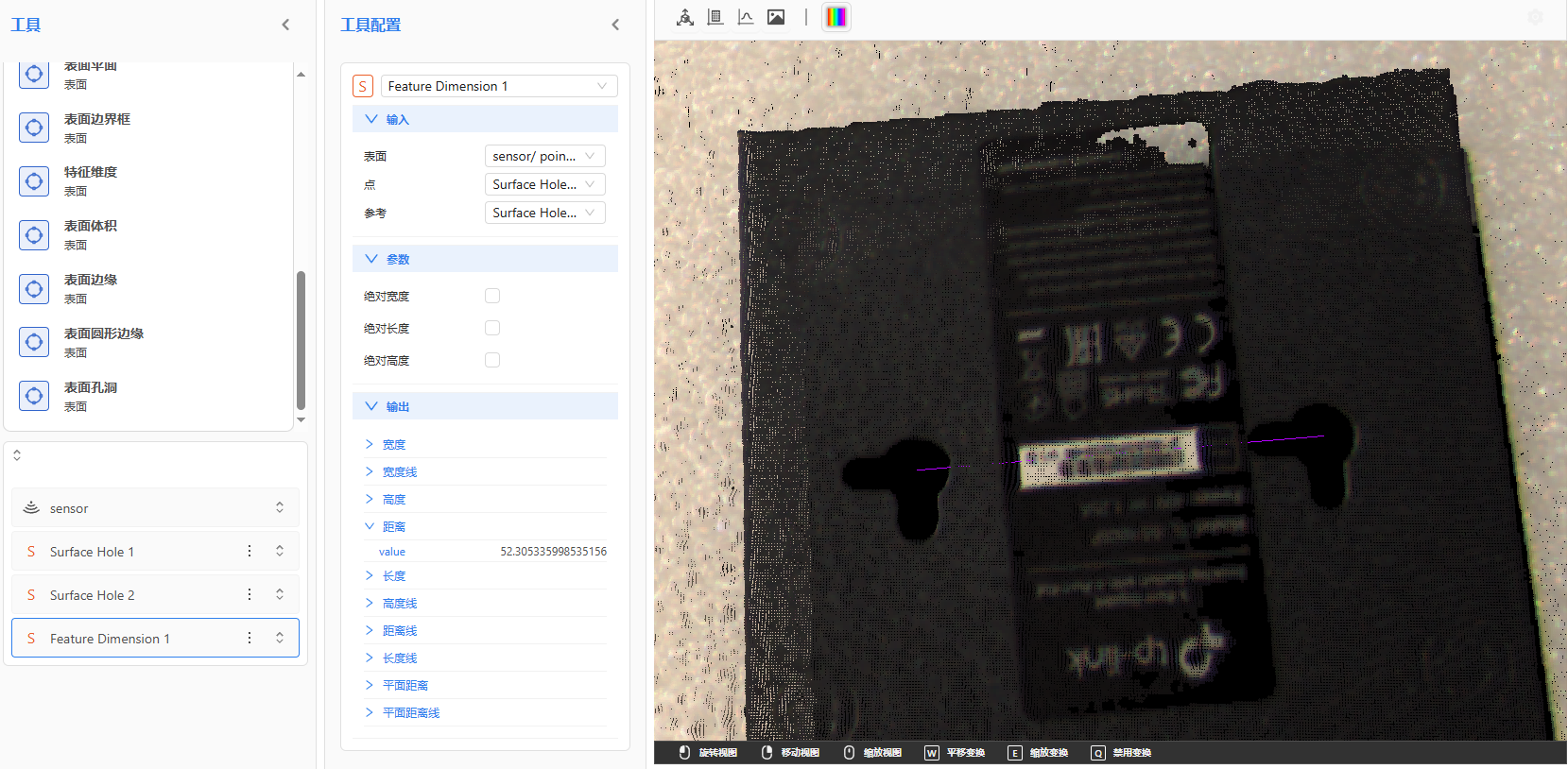1568x769 pixels.
Task: Click the tool list vertical scrollbar
Action: coord(301,340)
